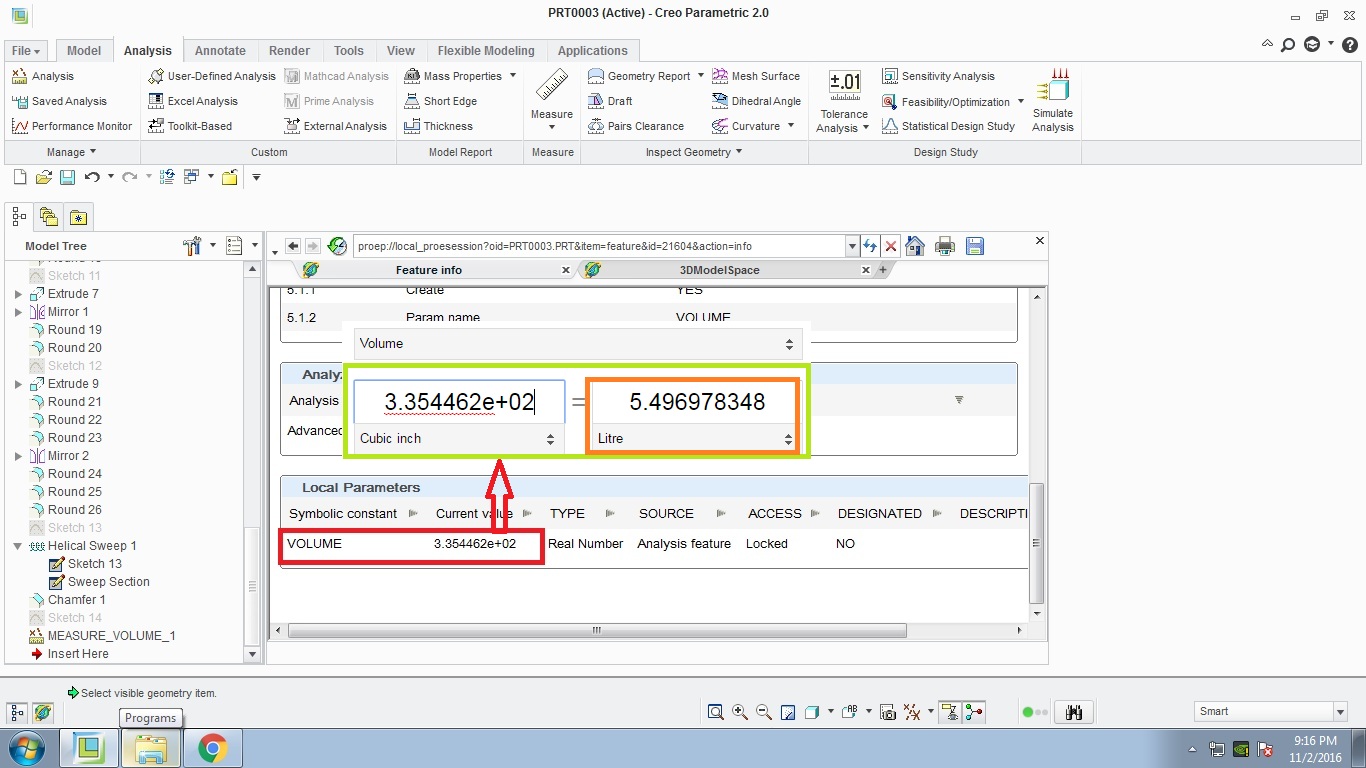Collapse the Helical Sweep 1 feature

pyautogui.click(x=18, y=546)
